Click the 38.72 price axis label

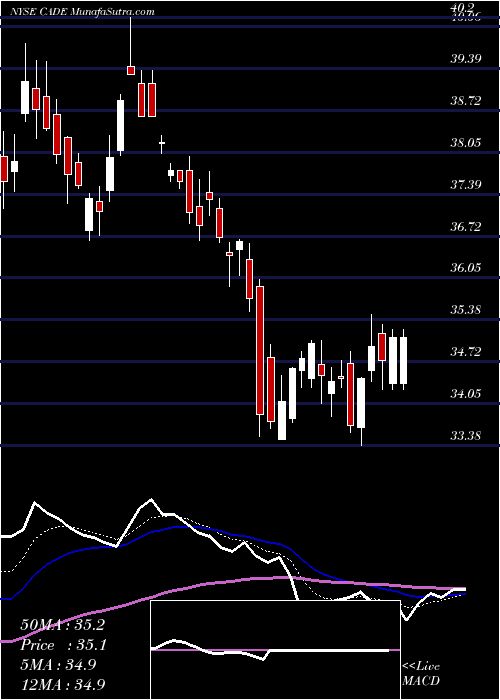[466, 101]
